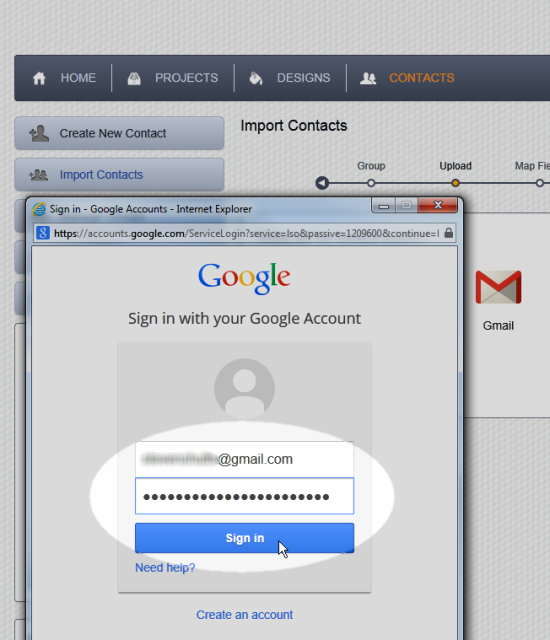Click the Contacts people icon
The width and height of the screenshot is (550, 640).
tap(368, 78)
